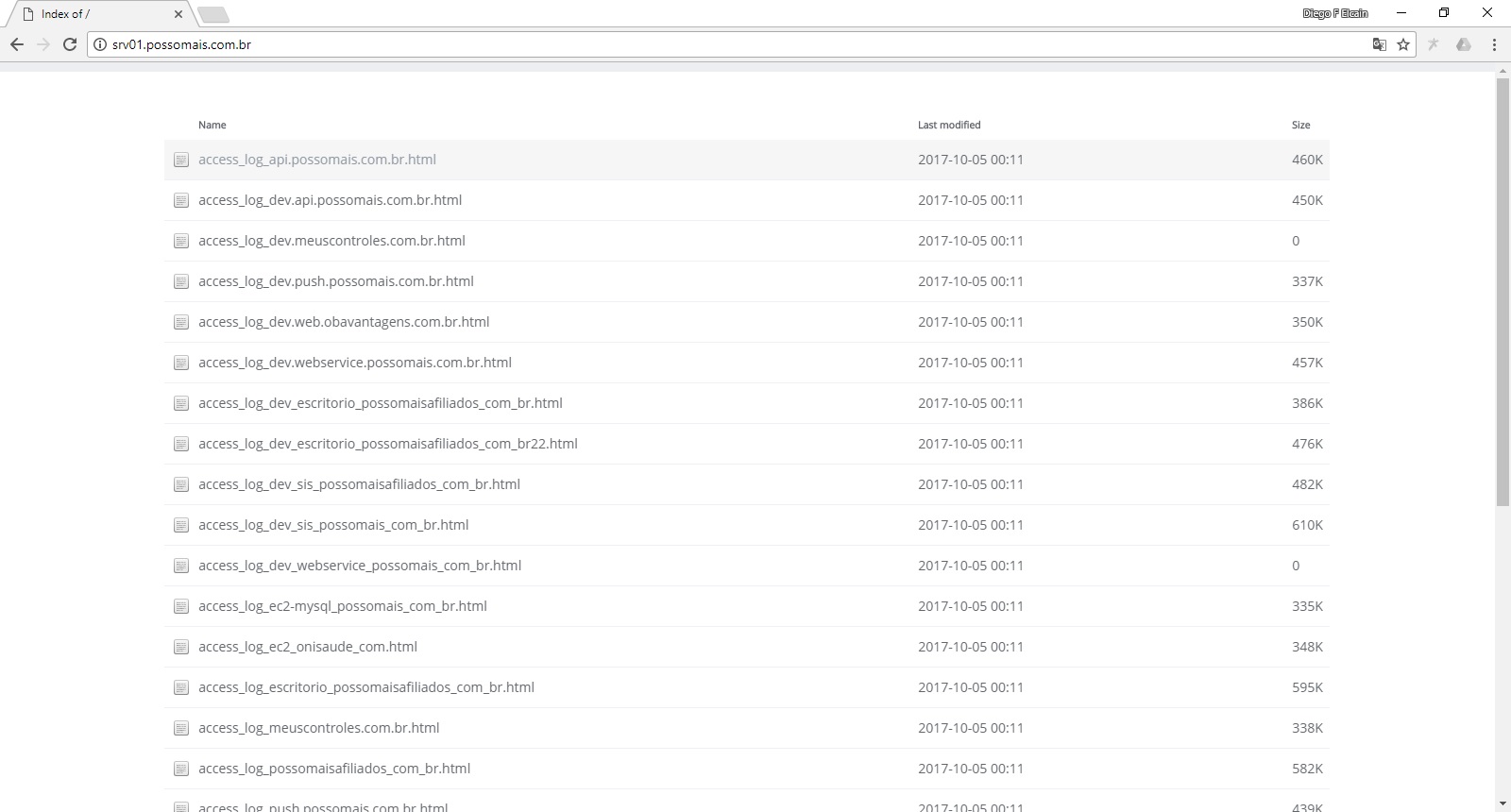
Task: Bookmark this page with the star icon
Action: (x=1403, y=44)
